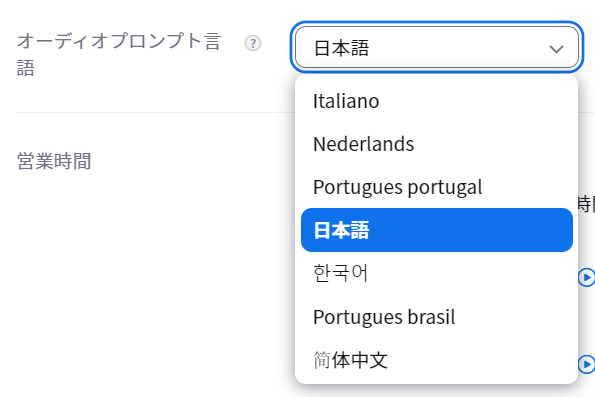The width and height of the screenshot is (595, 397).
Task: Collapse the list using the chevron arrow
Action: pyautogui.click(x=556, y=49)
